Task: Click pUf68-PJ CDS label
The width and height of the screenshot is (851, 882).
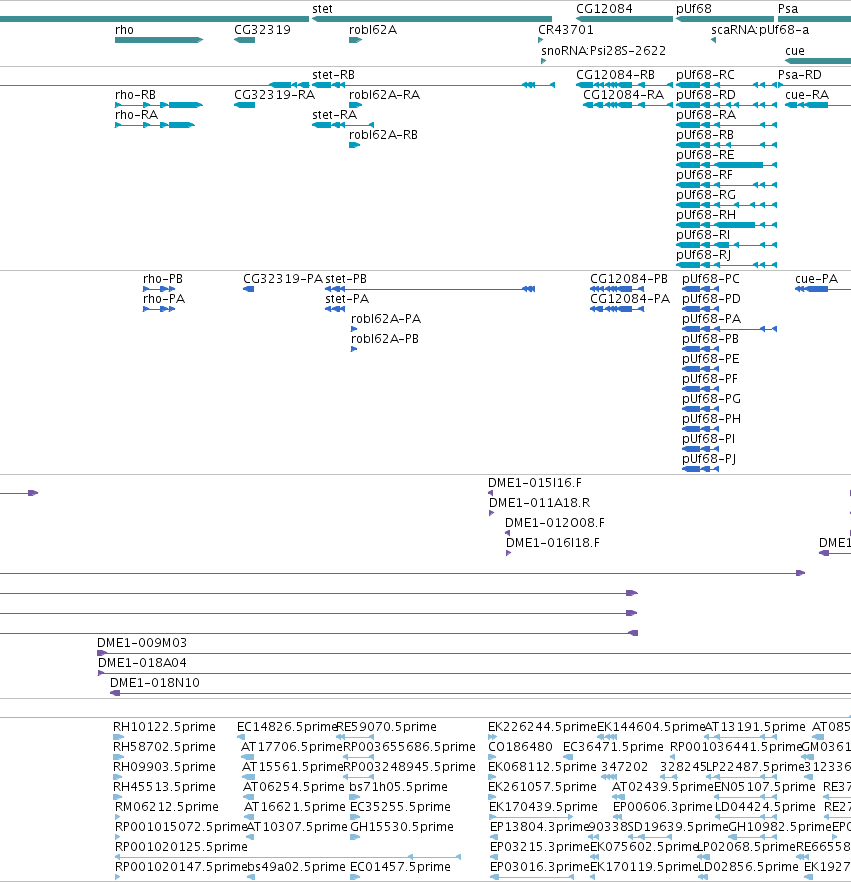Action: click(x=709, y=459)
